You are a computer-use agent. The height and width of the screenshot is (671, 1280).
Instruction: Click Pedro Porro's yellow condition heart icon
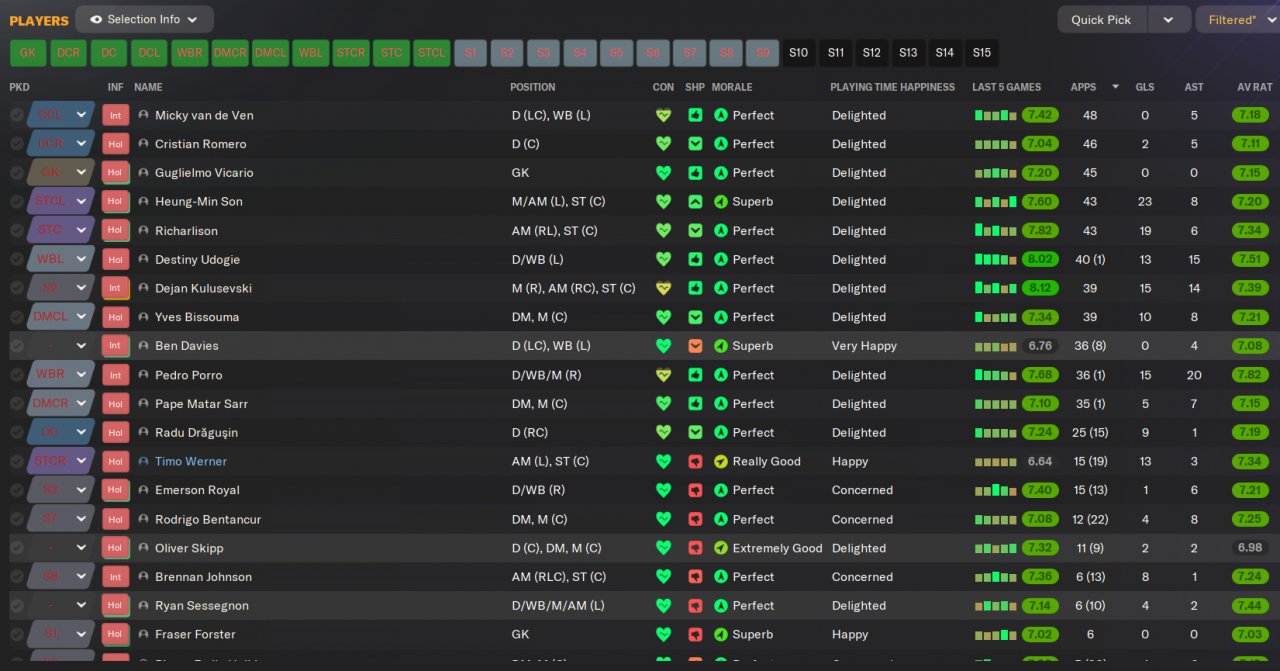[662, 375]
